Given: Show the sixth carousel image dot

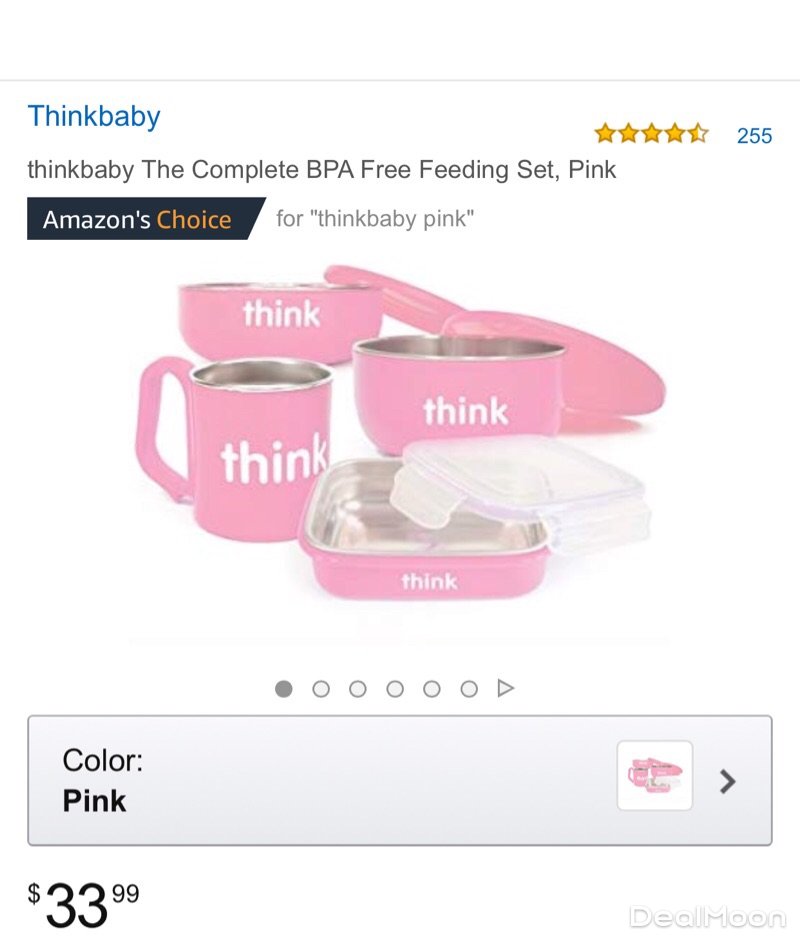Looking at the screenshot, I should (x=469, y=688).
